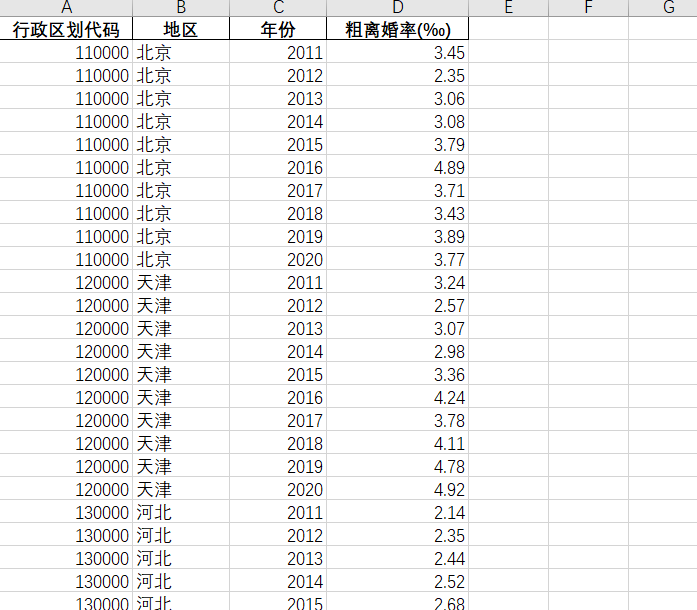Click the 粗离婚率(‰) header cell
Viewport: 697px width, 610px height.
click(x=397, y=29)
